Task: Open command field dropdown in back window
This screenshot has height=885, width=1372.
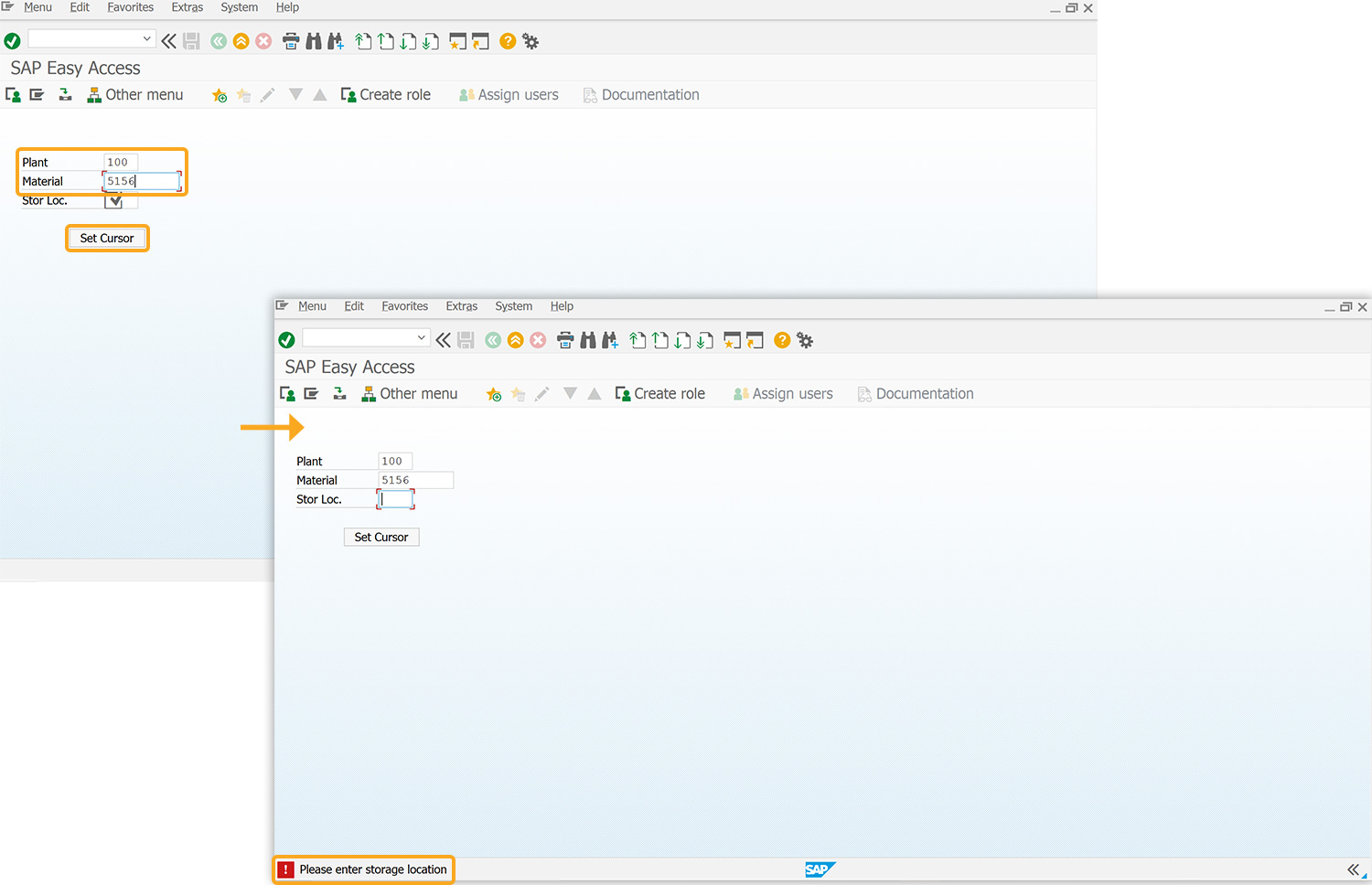Action: pyautogui.click(x=147, y=39)
